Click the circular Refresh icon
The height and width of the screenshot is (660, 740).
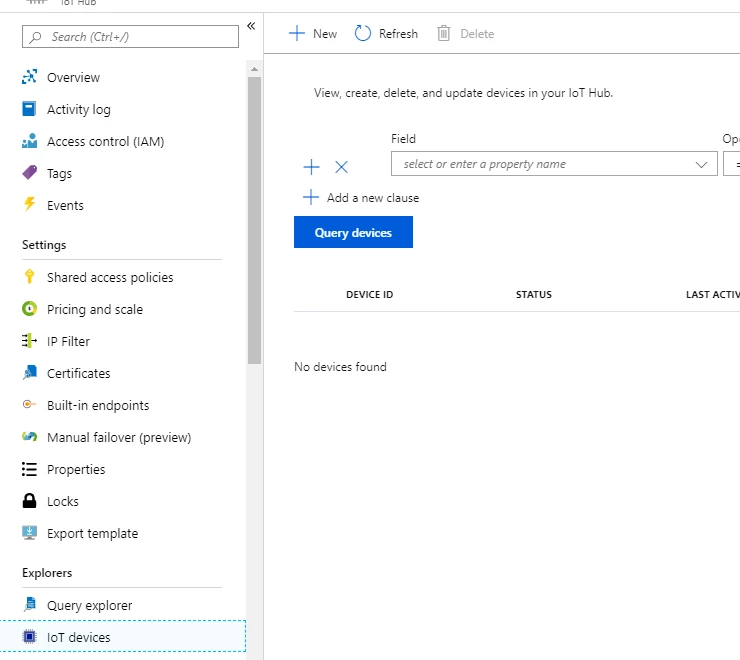362,33
